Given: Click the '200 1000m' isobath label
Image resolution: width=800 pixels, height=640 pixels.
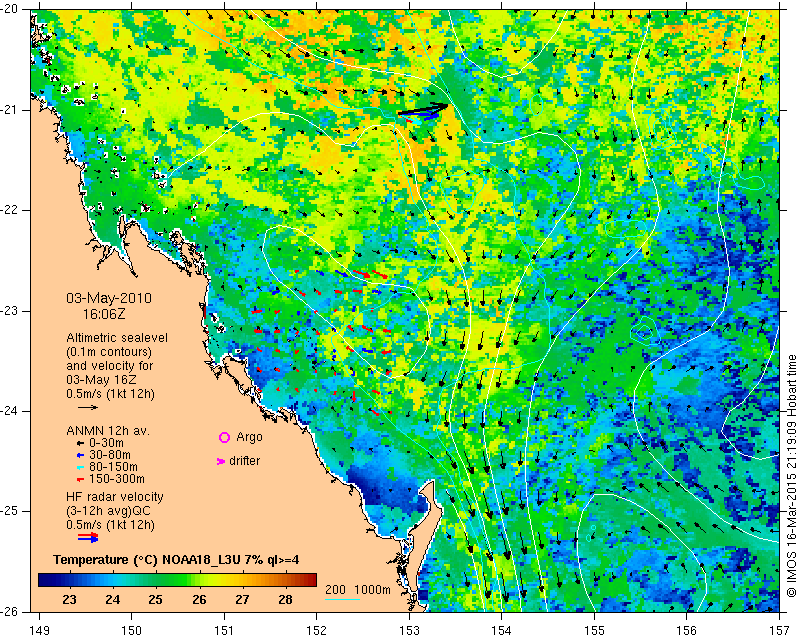Looking at the screenshot, I should (358, 590).
